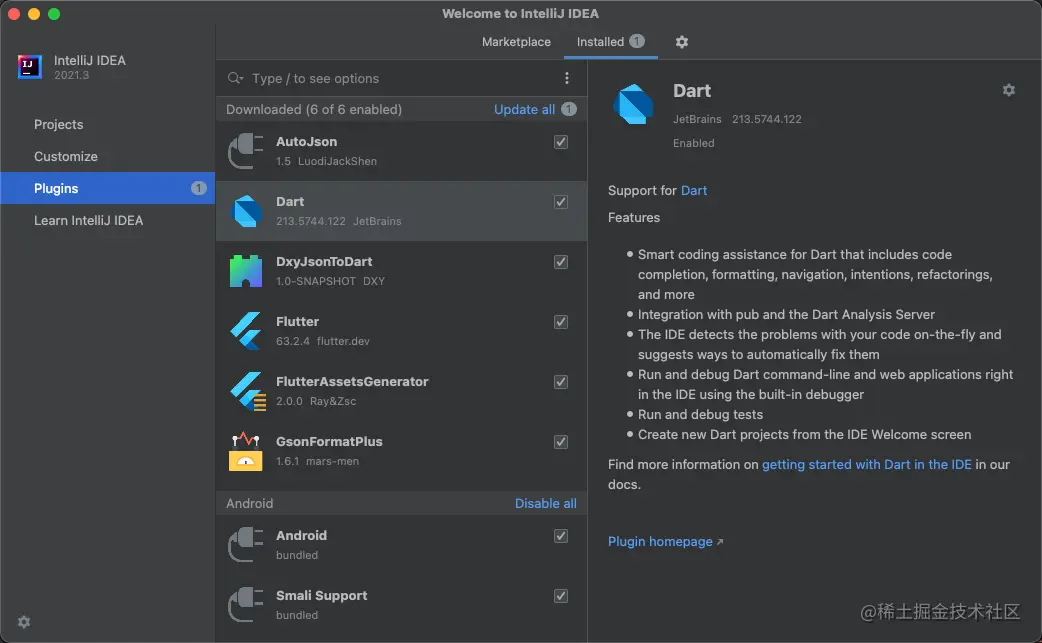Select Projects in the left sidebar
Viewport: 1042px width, 643px height.
[59, 124]
